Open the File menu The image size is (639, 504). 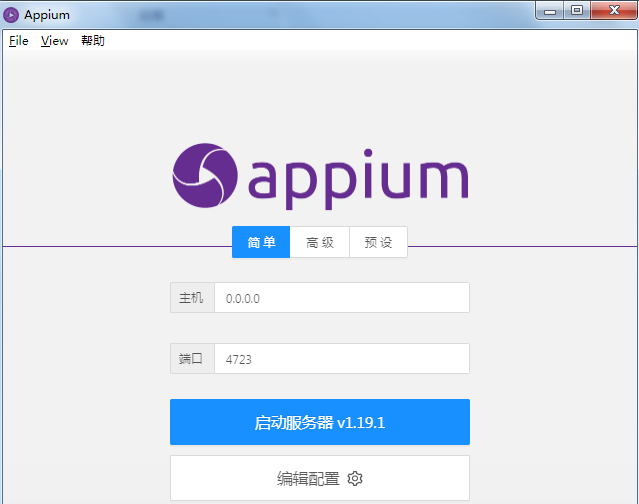tap(19, 41)
